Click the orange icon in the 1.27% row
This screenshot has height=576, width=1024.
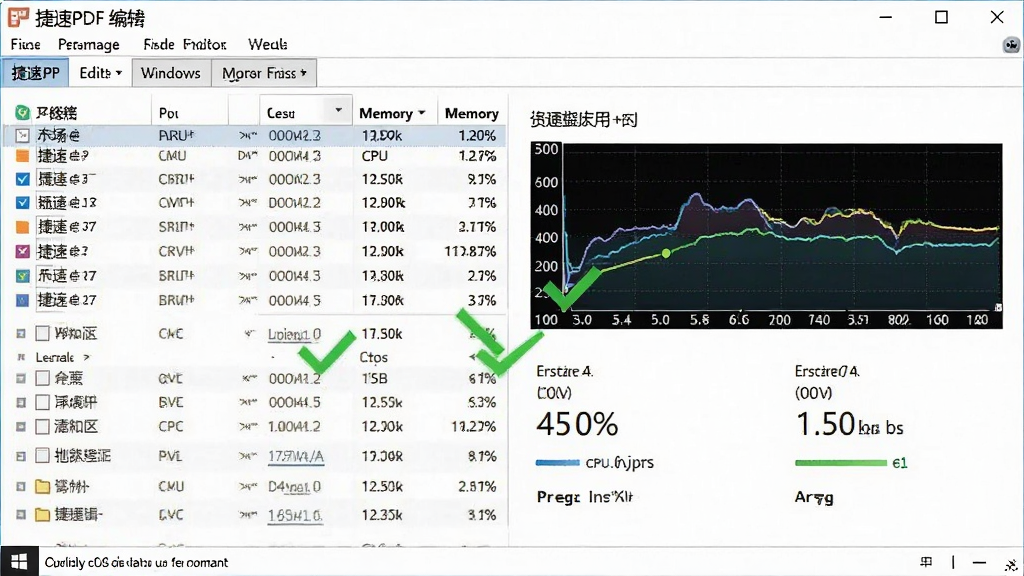pos(23,156)
